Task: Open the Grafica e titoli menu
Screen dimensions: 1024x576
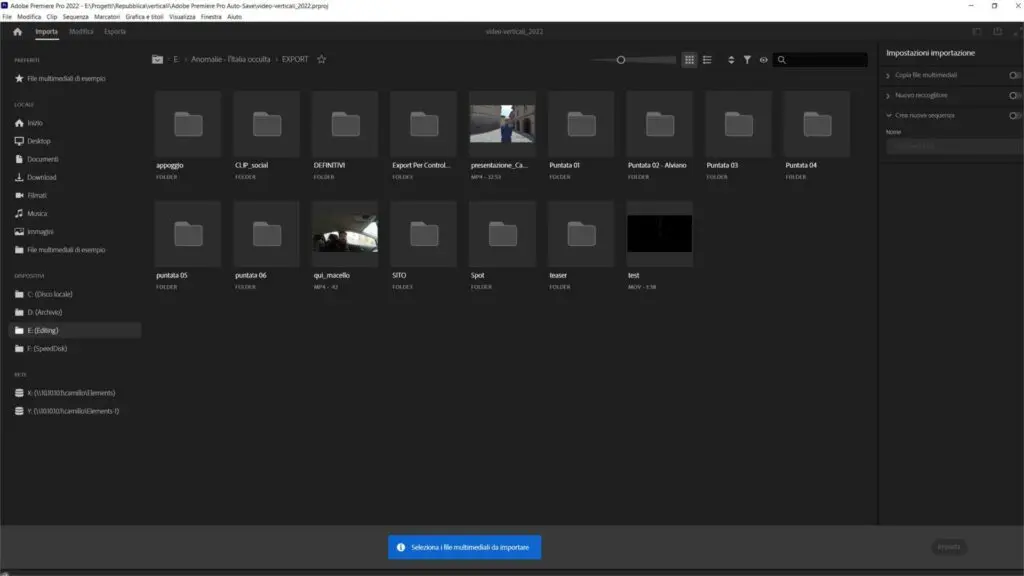Action: coord(144,17)
